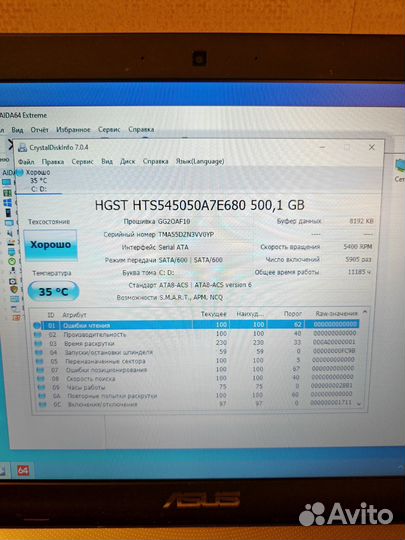The width and height of the screenshot is (405, 540).
Task: Click the status icon of row 09 Часы работы
Action: point(42,387)
